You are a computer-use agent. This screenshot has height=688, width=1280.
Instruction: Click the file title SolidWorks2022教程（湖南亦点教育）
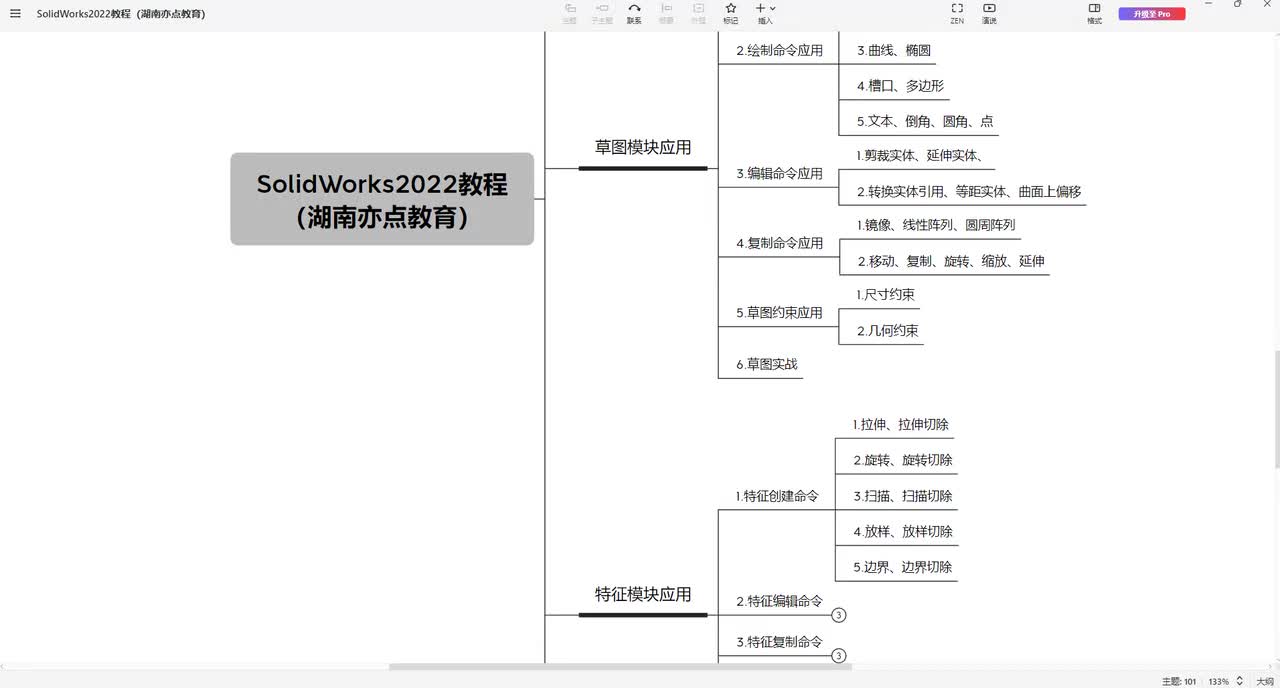(121, 14)
